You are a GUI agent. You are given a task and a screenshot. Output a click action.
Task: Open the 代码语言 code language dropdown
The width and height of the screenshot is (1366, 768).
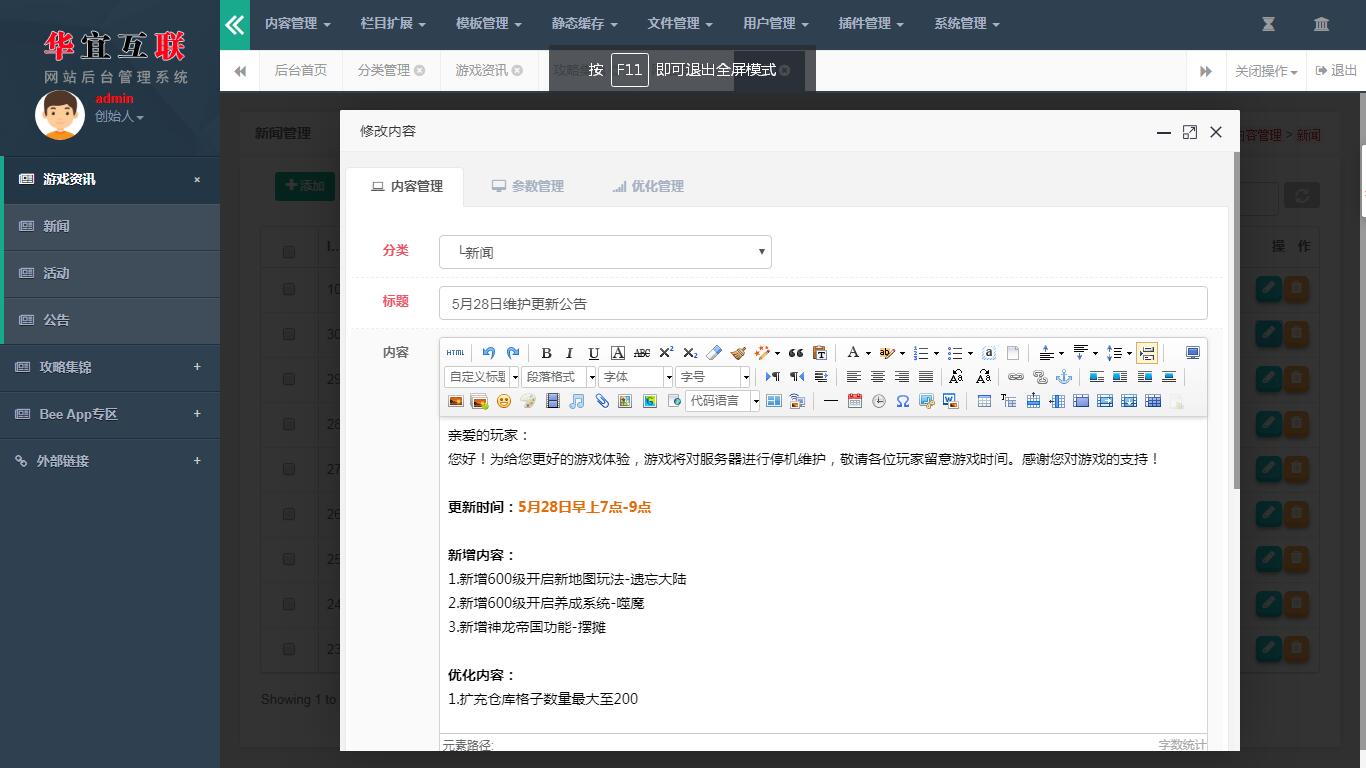pos(723,401)
